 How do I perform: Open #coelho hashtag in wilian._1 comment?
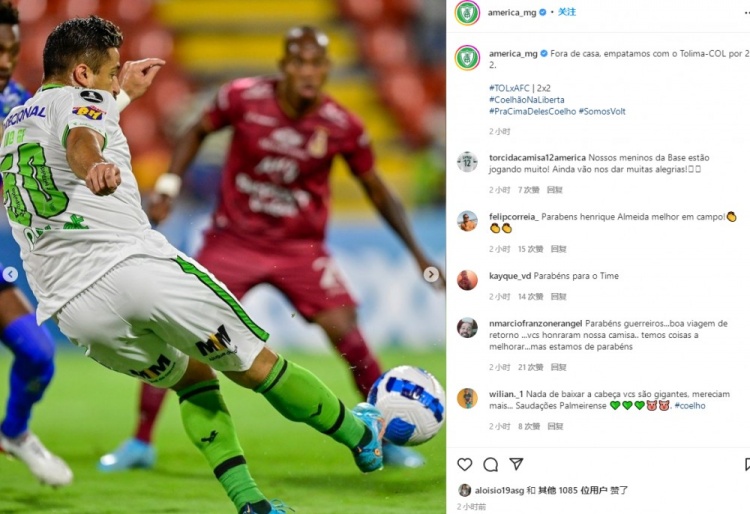[x=690, y=405]
